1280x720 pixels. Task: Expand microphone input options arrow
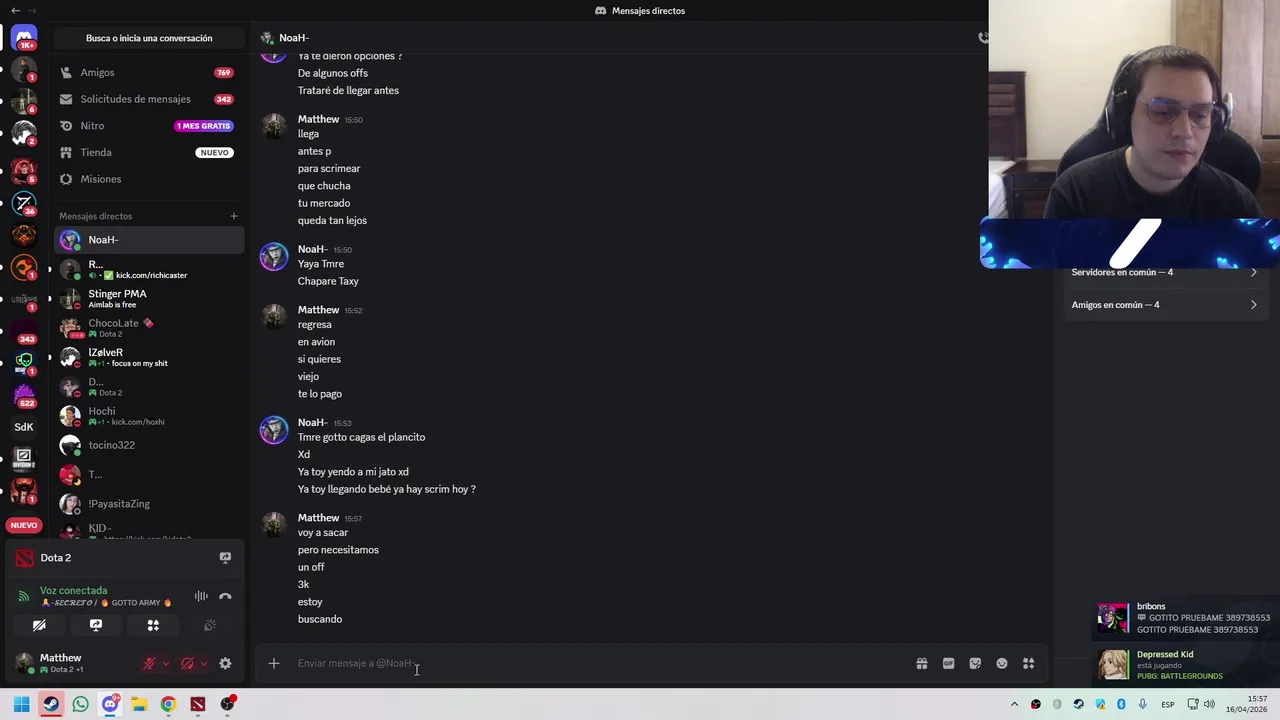pos(165,663)
